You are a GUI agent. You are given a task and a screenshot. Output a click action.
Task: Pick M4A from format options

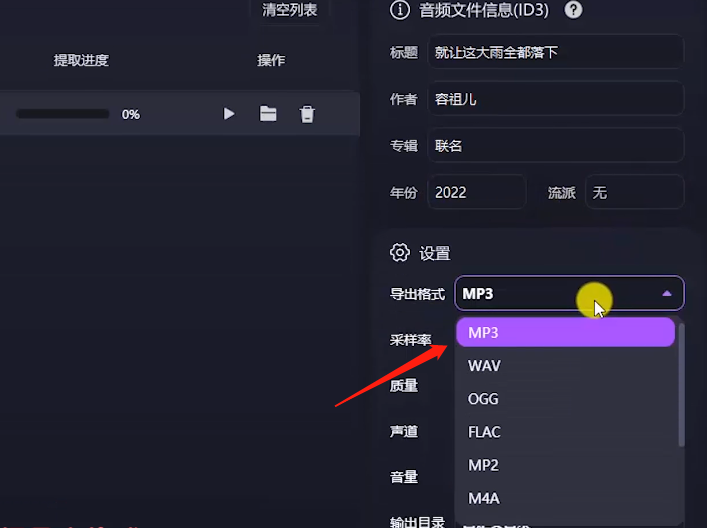[x=565, y=498]
